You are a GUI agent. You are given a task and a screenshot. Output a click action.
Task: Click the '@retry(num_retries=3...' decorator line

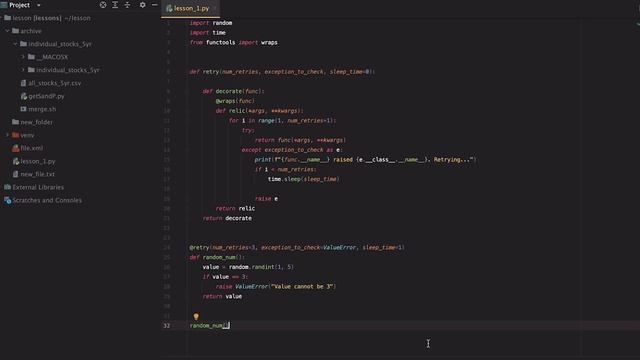coord(297,247)
